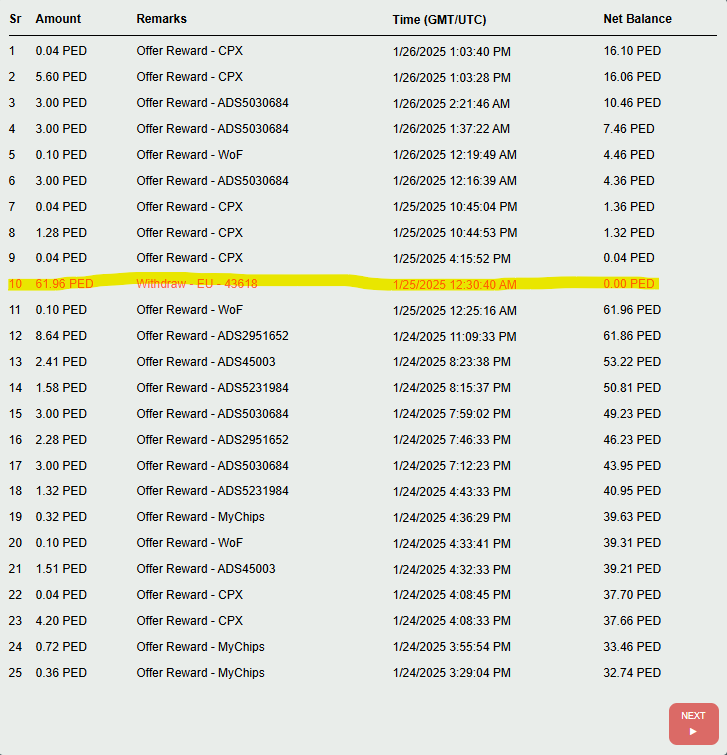Click the 46.23 PED net balance
This screenshot has width=727, height=755.
click(632, 440)
